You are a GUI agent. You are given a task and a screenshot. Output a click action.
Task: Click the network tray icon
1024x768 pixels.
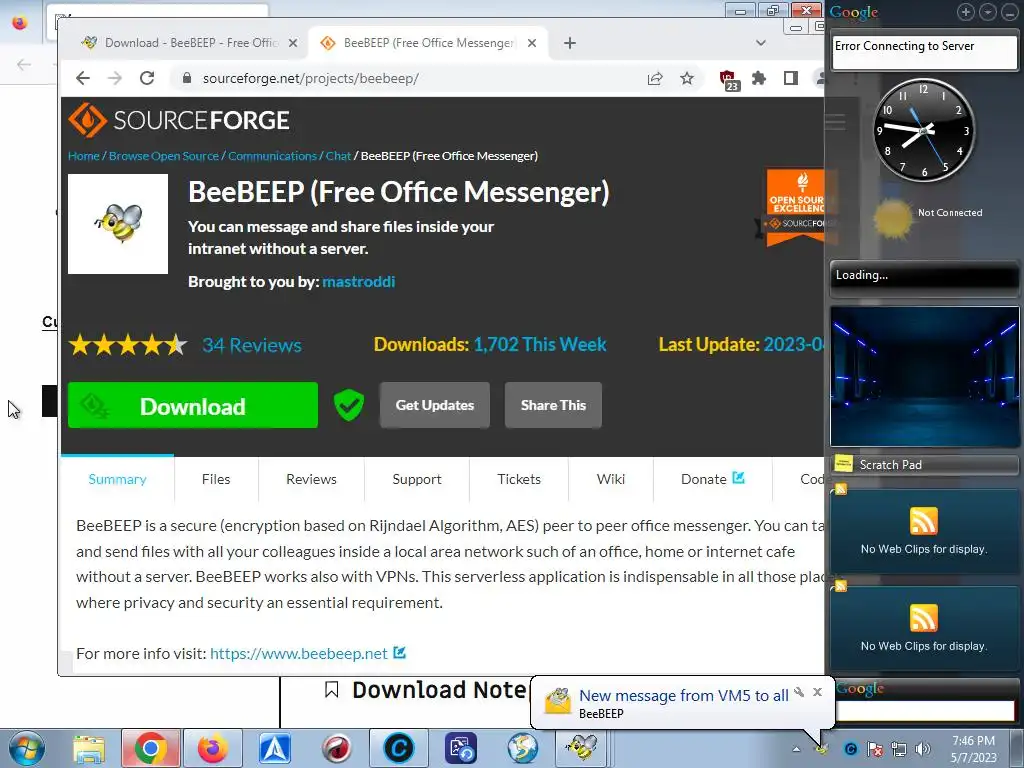899,749
